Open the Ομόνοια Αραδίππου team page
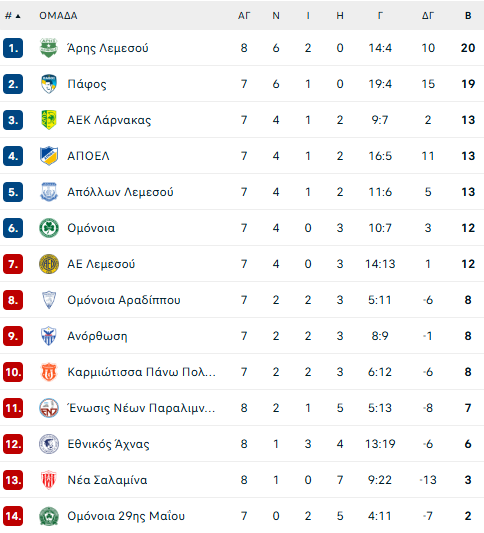484x533 pixels. 124,300
